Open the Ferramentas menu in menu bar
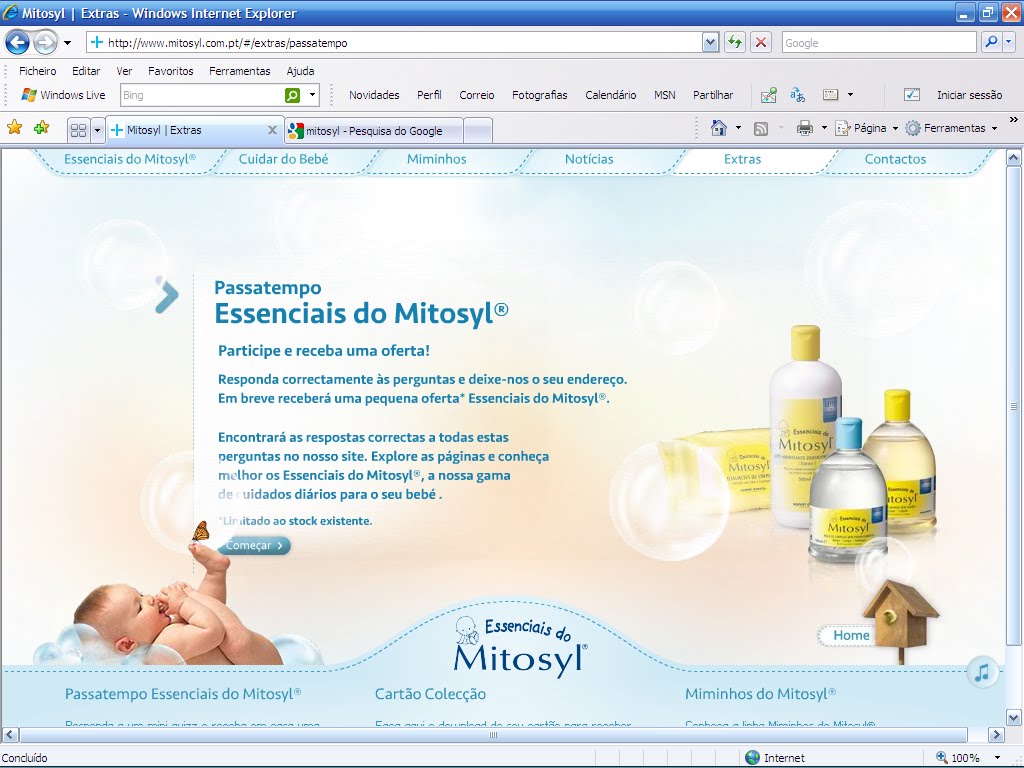The width and height of the screenshot is (1024, 768). click(x=240, y=71)
